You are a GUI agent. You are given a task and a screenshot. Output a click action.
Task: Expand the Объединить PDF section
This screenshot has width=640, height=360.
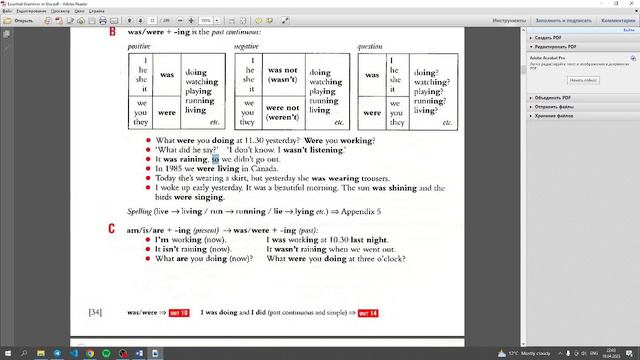click(x=552, y=98)
